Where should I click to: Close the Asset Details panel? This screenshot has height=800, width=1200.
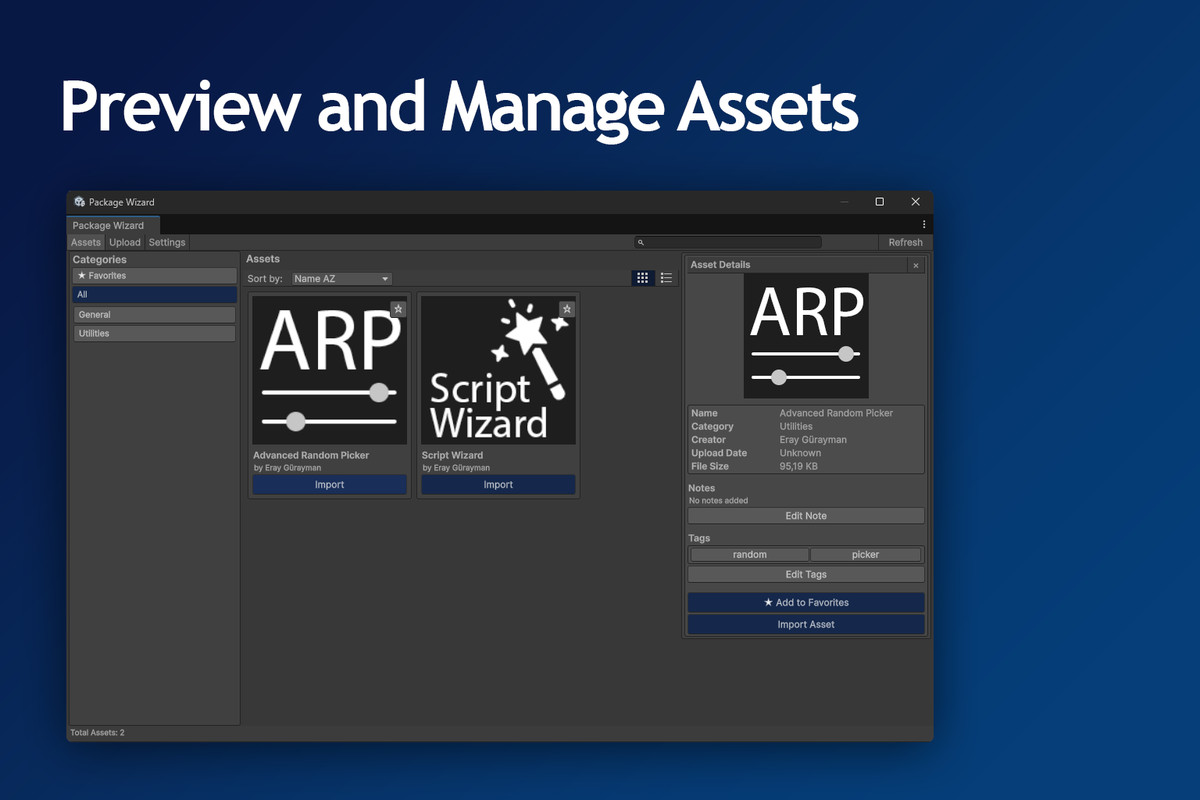pos(916,265)
